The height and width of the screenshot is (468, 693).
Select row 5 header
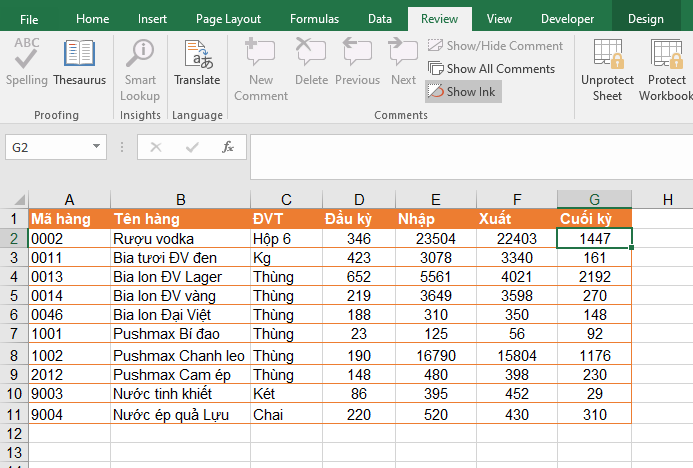tap(14, 295)
